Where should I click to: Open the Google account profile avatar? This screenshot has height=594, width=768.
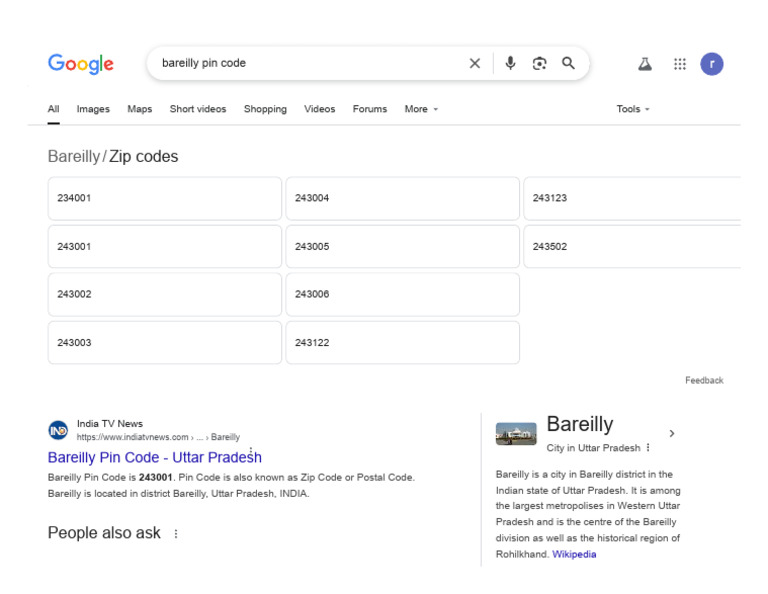click(712, 64)
